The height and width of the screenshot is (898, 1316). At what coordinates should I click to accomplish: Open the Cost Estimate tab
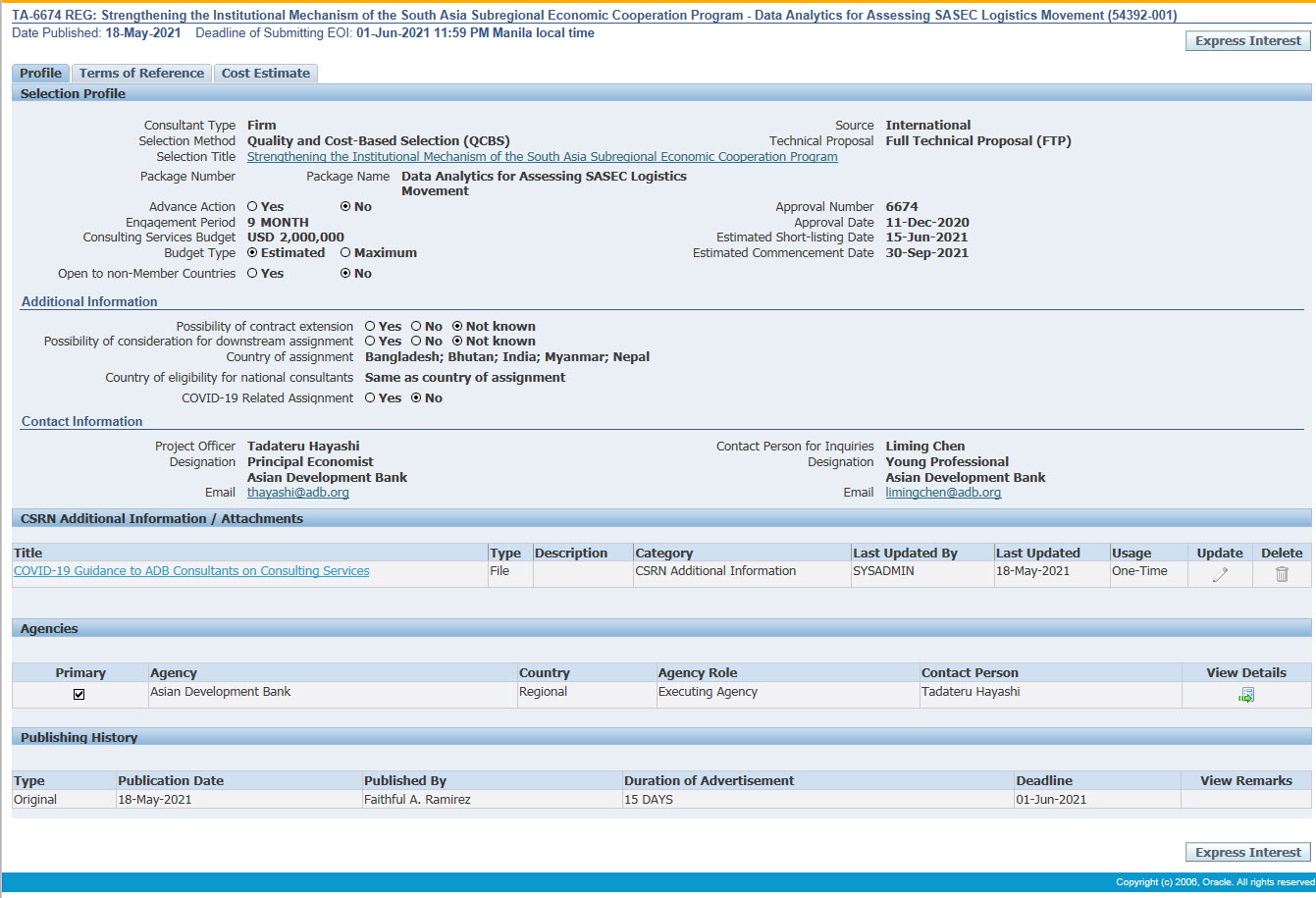pyautogui.click(x=265, y=74)
